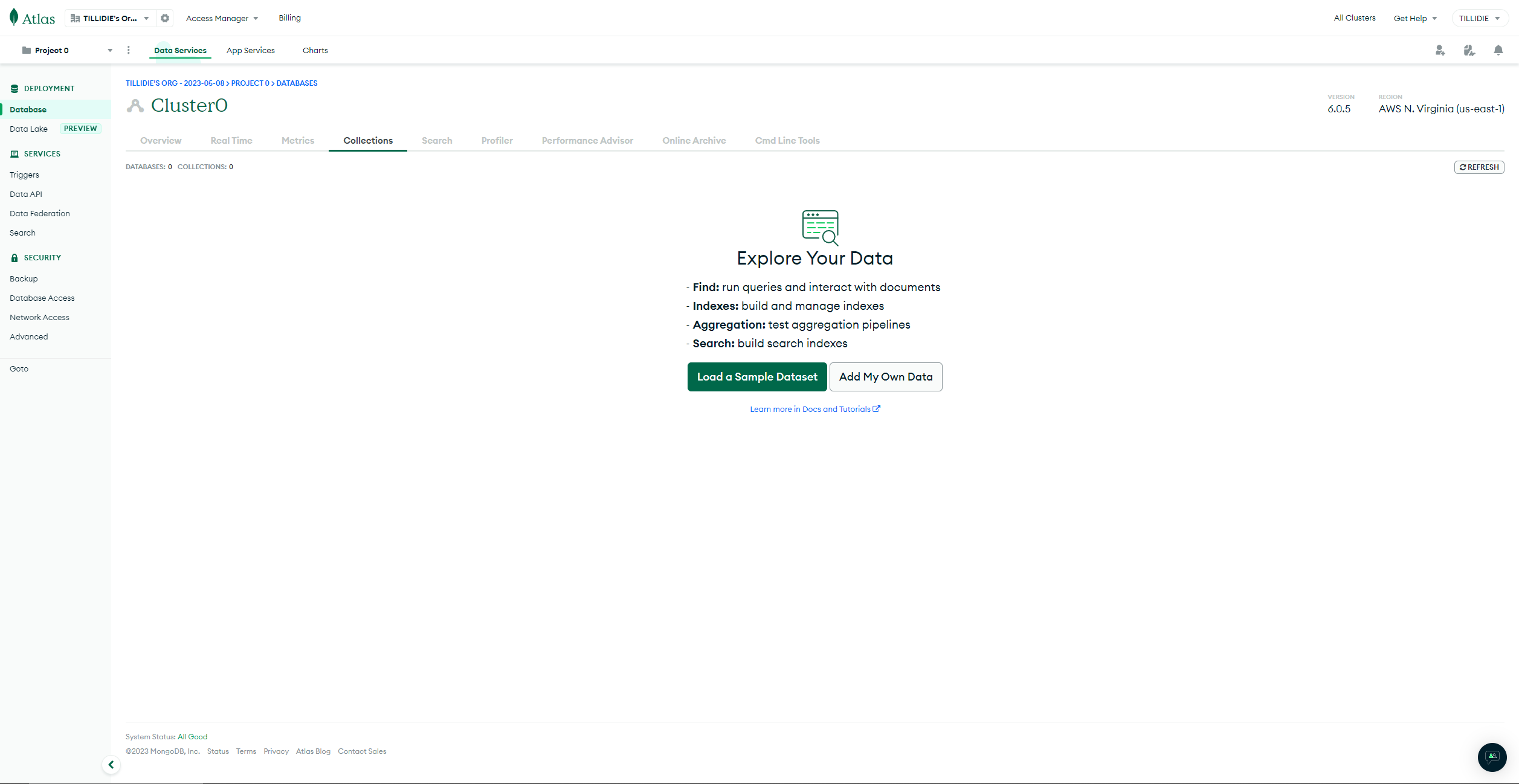This screenshot has height=784, width=1519.
Task: Expand the Get Help menu
Action: click(1415, 18)
